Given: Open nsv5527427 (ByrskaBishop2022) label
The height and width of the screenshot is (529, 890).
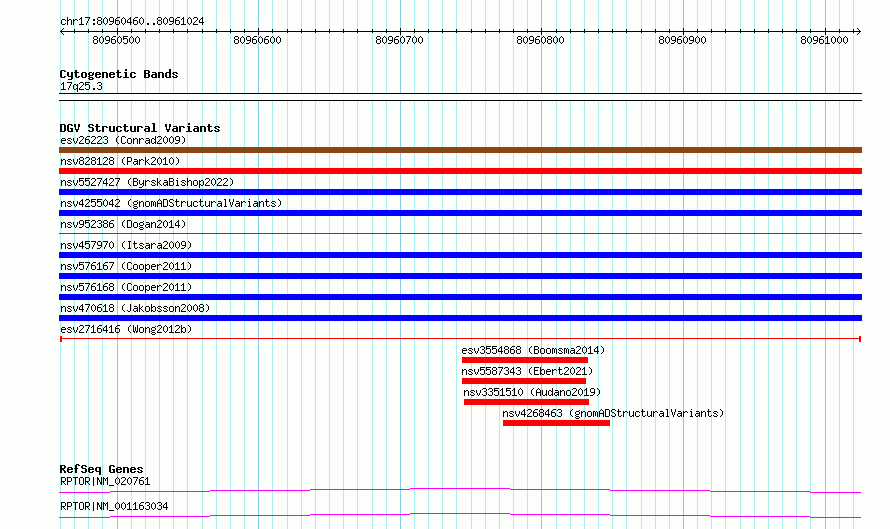Looking at the screenshot, I should (147, 182).
